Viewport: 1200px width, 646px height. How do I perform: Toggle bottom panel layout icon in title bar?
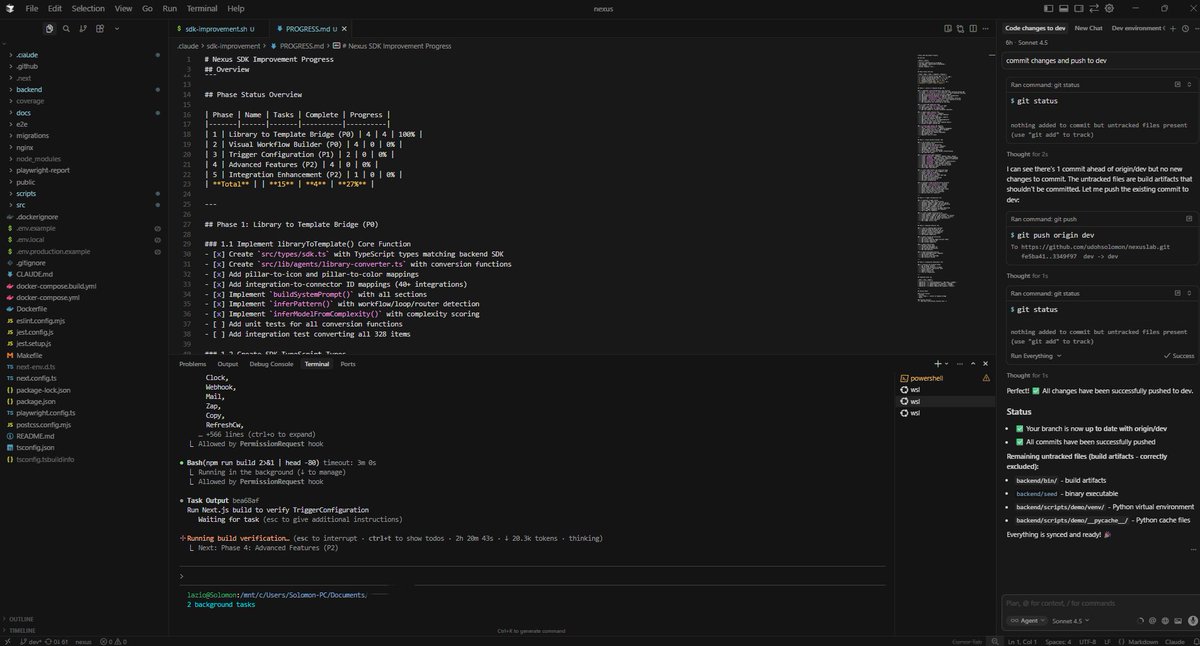click(1064, 8)
